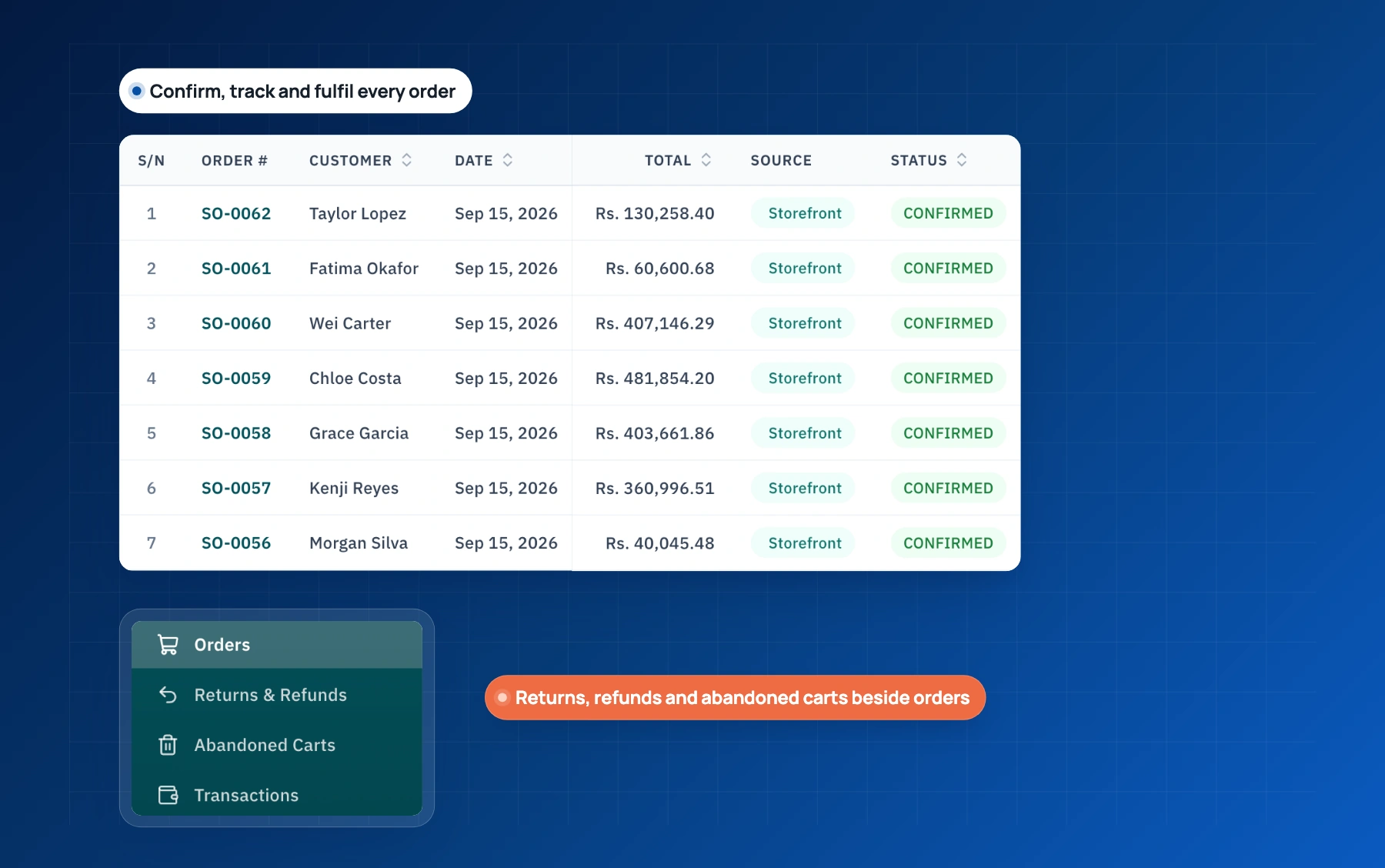Click the Transactions wallet icon
The height and width of the screenshot is (868, 1385).
tap(168, 795)
